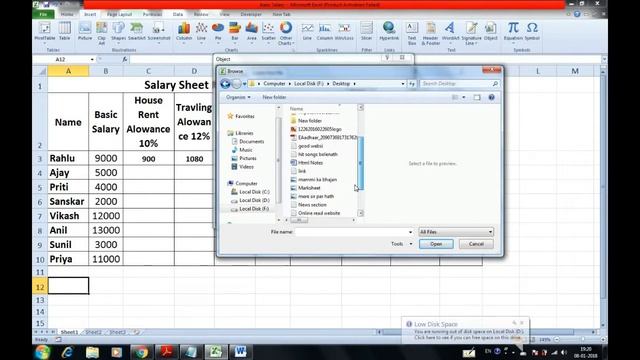Open recent pages dropdown beside Forward button
640x360 pixels.
(244, 84)
